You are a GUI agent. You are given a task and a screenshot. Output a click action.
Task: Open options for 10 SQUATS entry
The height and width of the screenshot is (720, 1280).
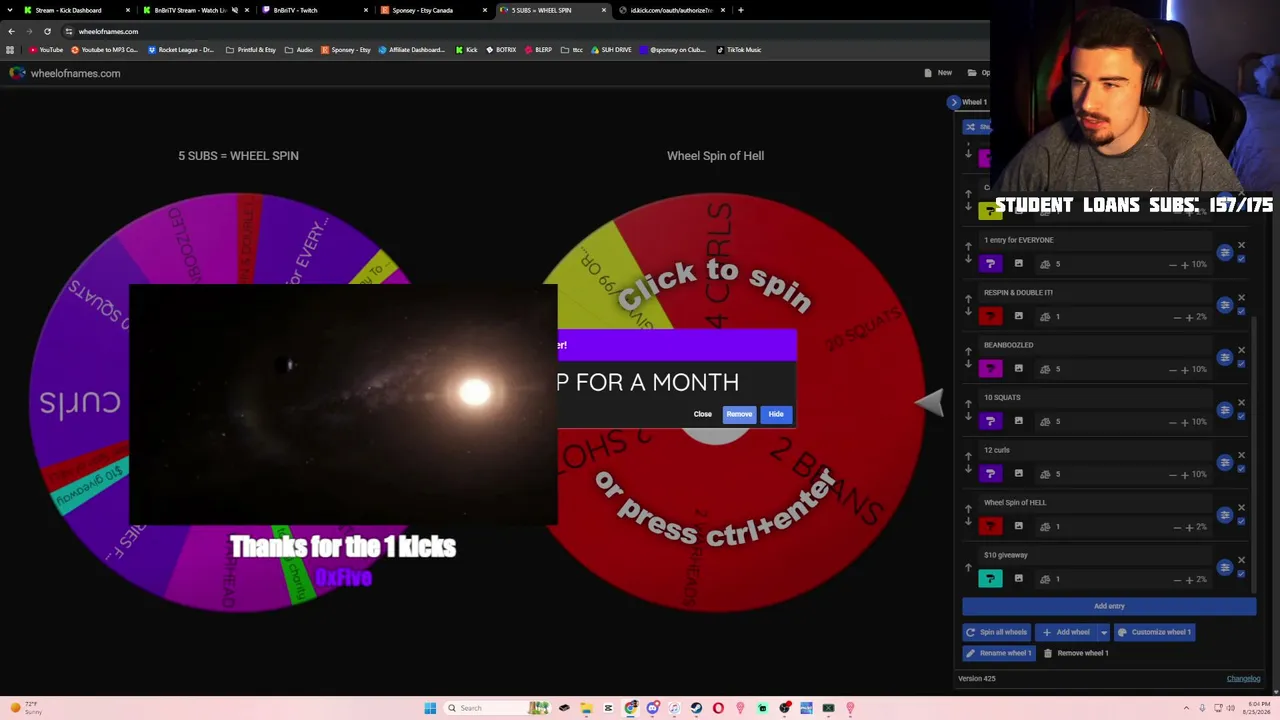click(x=1225, y=410)
